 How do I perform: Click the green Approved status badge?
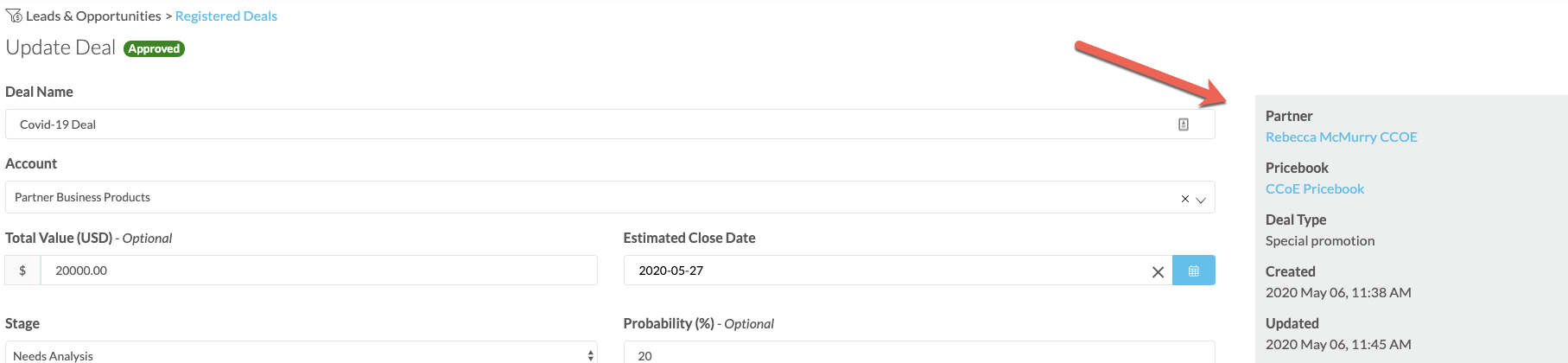(154, 48)
